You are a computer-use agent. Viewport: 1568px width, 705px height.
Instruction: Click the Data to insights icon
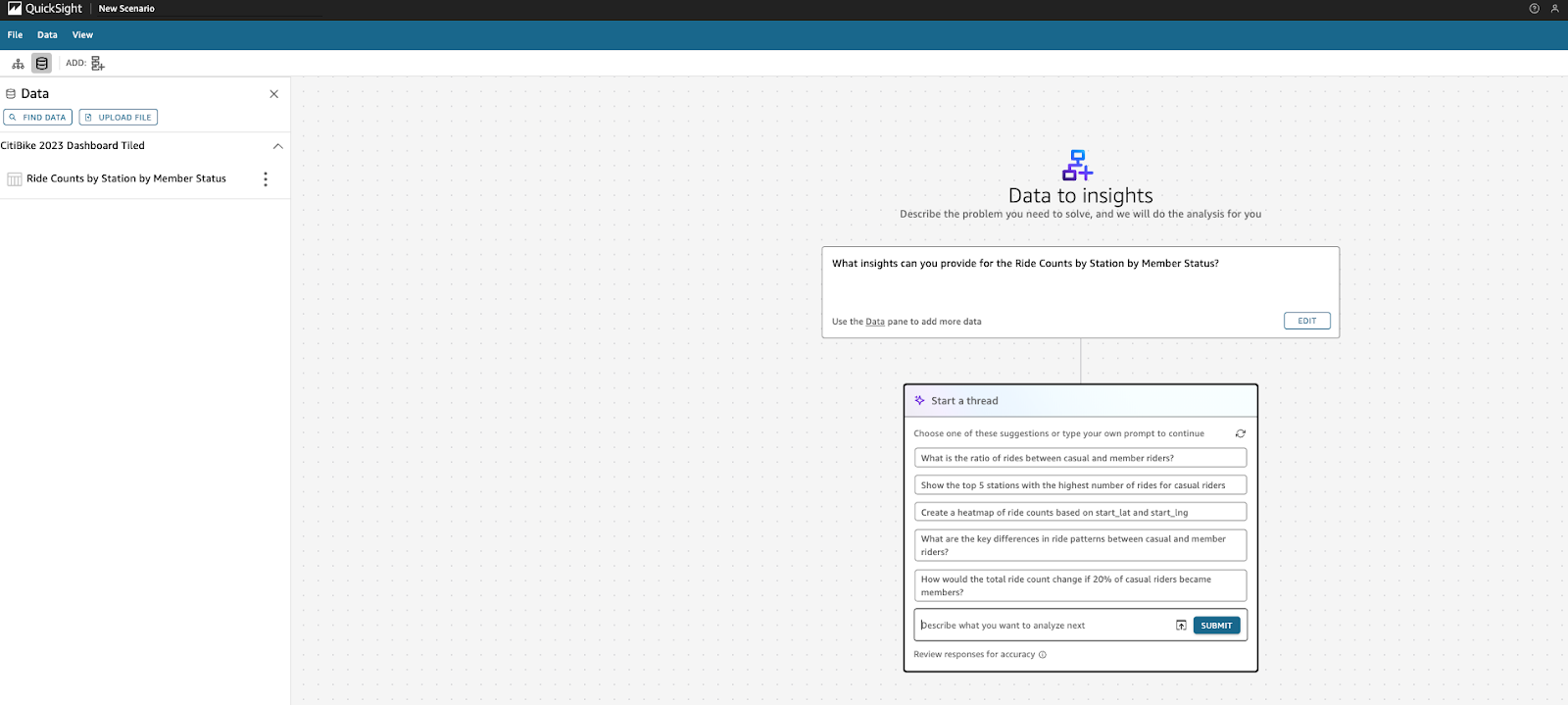tap(1077, 165)
